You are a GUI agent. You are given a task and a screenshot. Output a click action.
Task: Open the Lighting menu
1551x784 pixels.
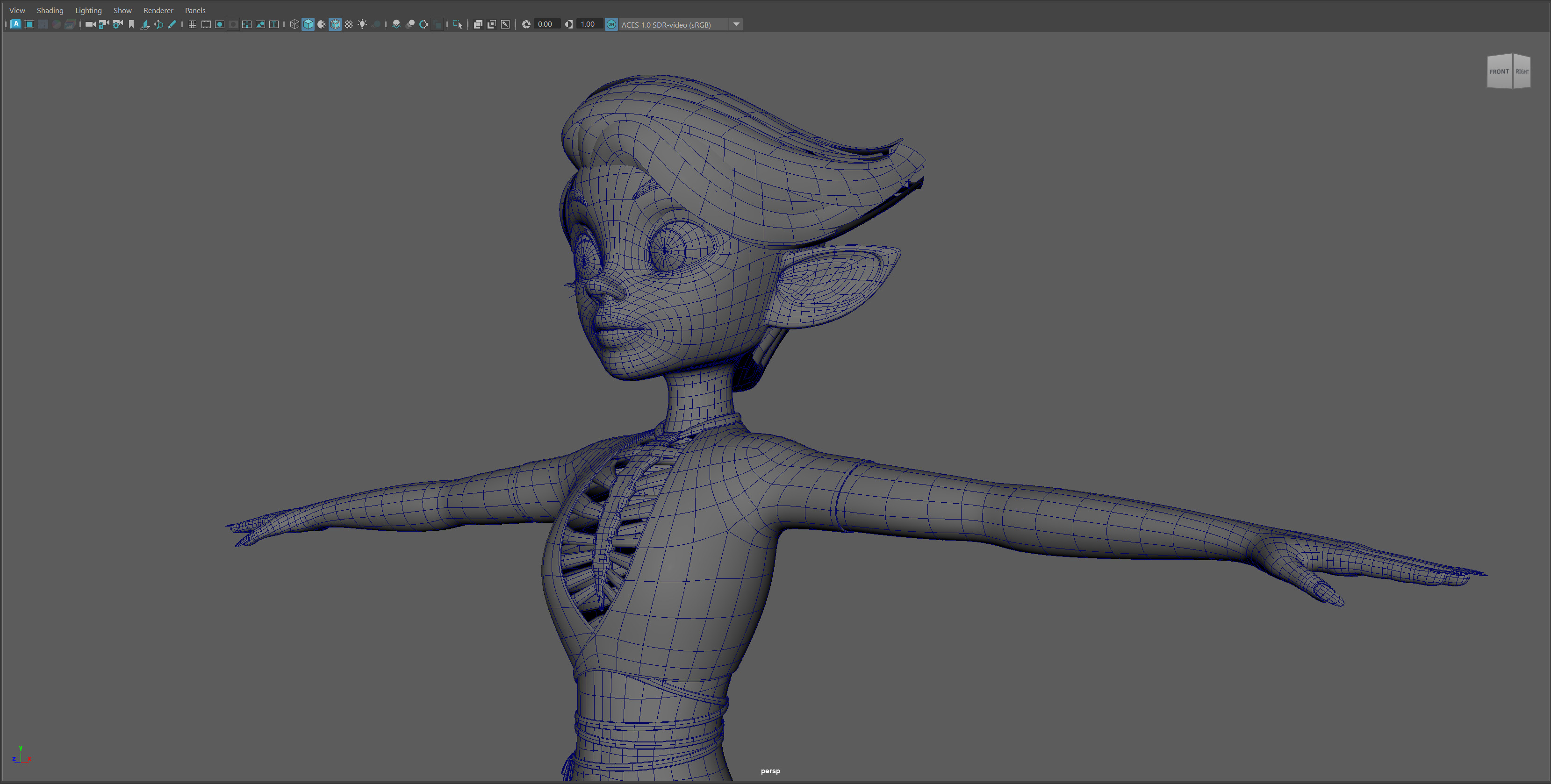coord(88,10)
